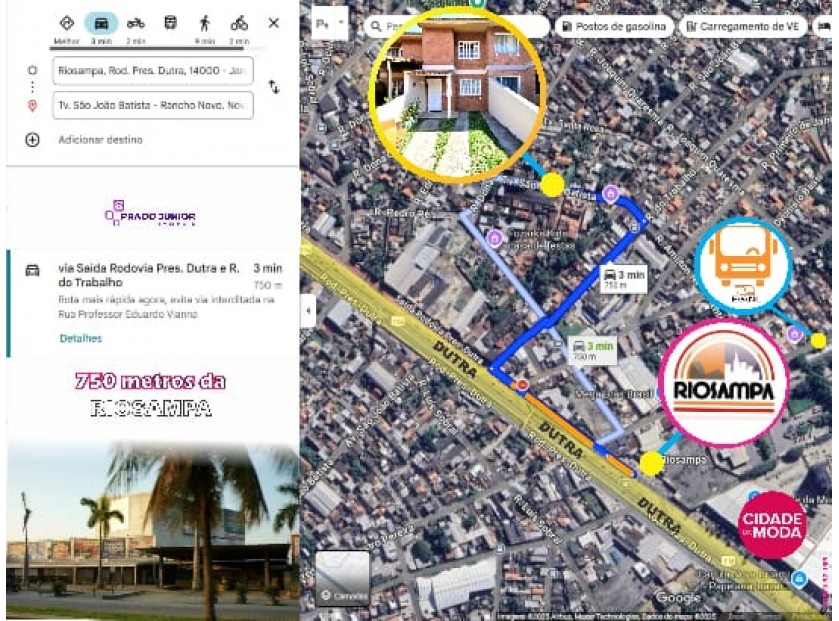This screenshot has height=621, width=839.
Task: Click the Google logo on the map
Action: (677, 597)
